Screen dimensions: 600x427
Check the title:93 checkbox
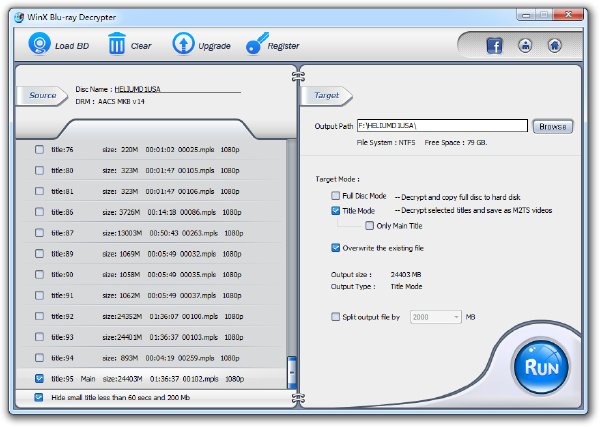[x=39, y=337]
